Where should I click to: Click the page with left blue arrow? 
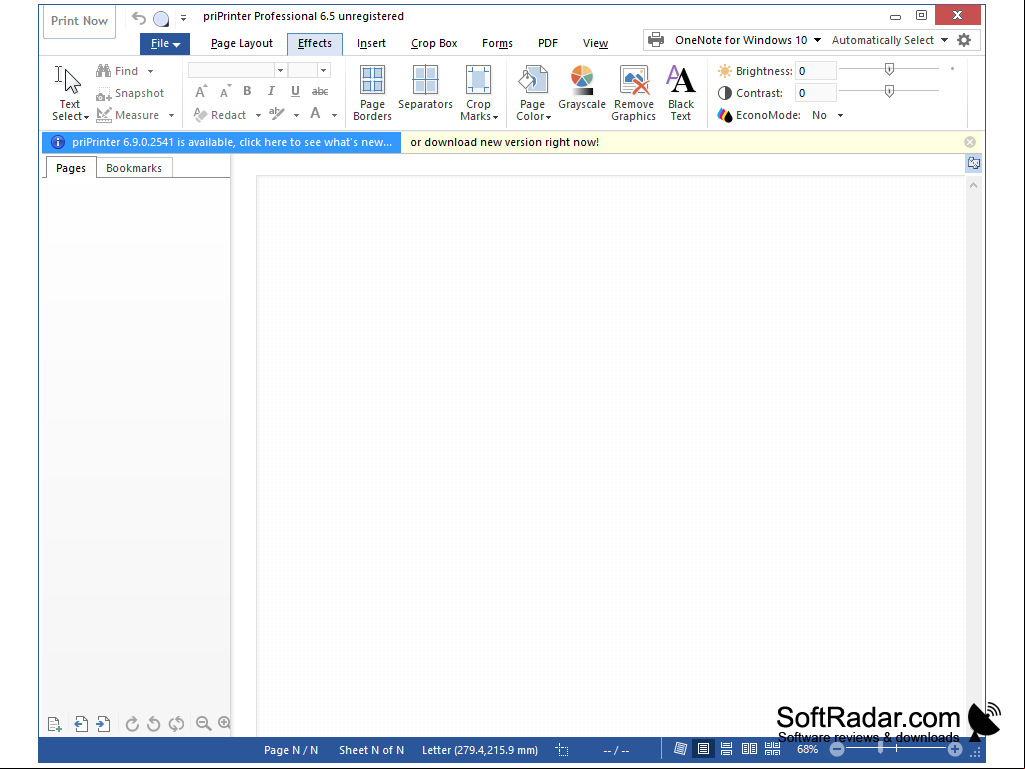click(x=81, y=724)
